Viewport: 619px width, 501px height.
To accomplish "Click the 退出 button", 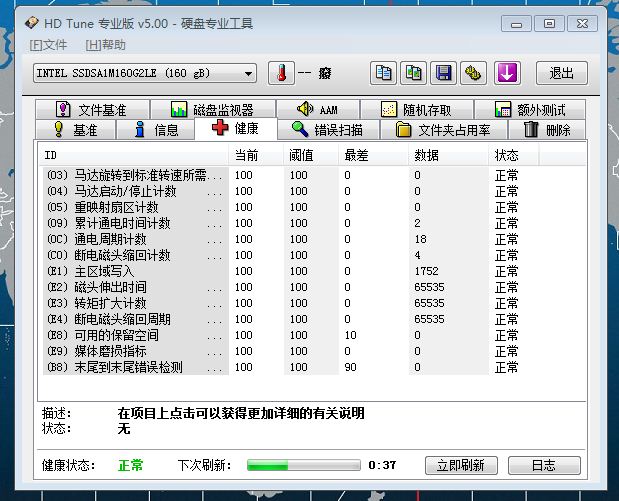I will pyautogui.click(x=562, y=73).
